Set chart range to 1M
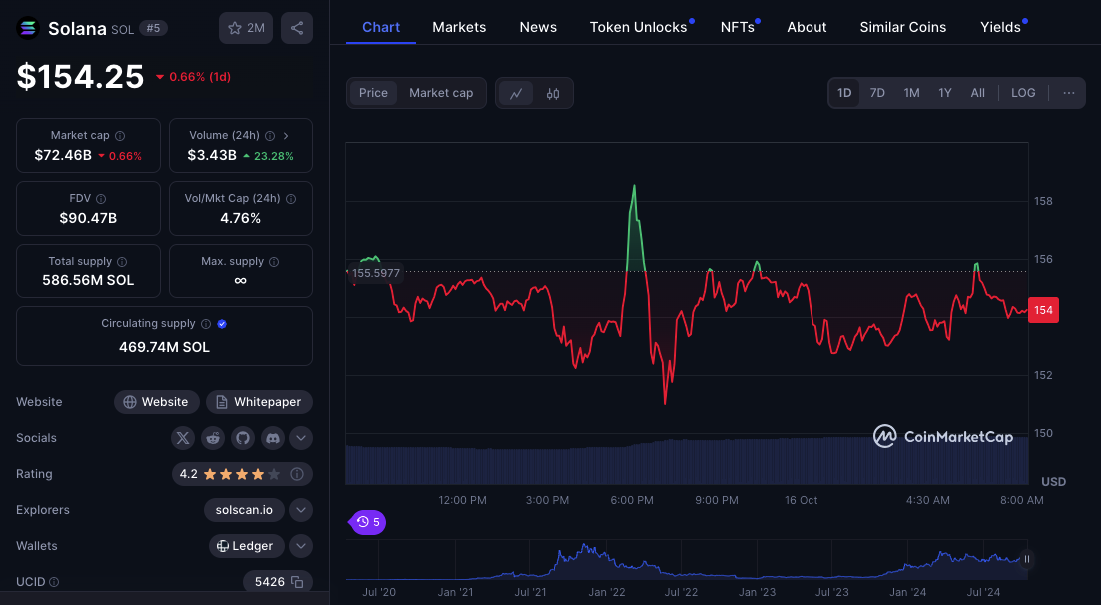The height and width of the screenshot is (605, 1101). click(911, 93)
